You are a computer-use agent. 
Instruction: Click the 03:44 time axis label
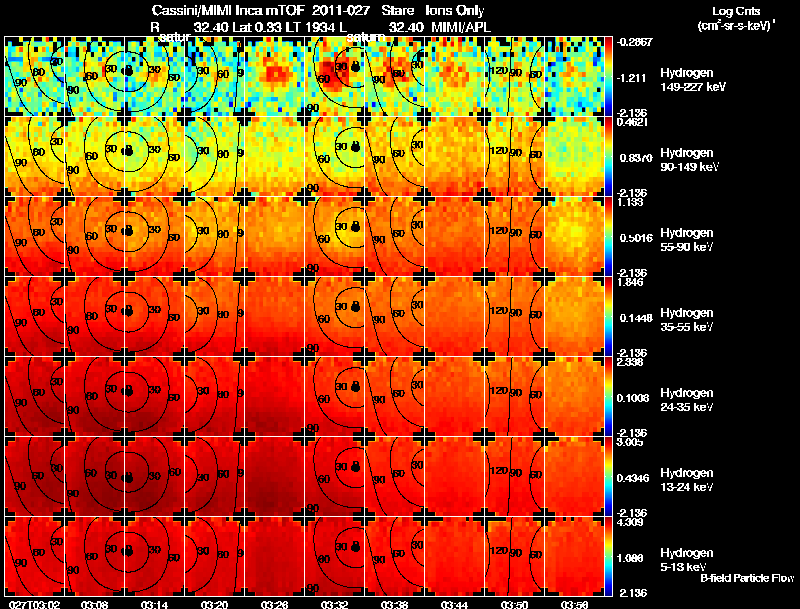[x=455, y=604]
